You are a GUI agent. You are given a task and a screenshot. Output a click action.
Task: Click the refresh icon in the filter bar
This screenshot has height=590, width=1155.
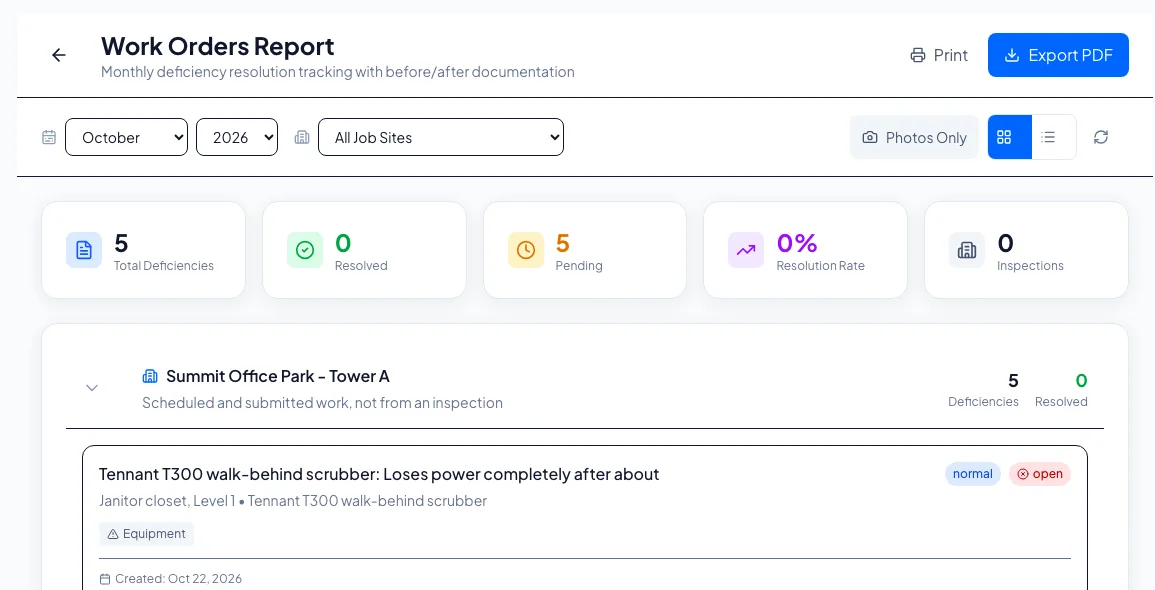click(1100, 137)
